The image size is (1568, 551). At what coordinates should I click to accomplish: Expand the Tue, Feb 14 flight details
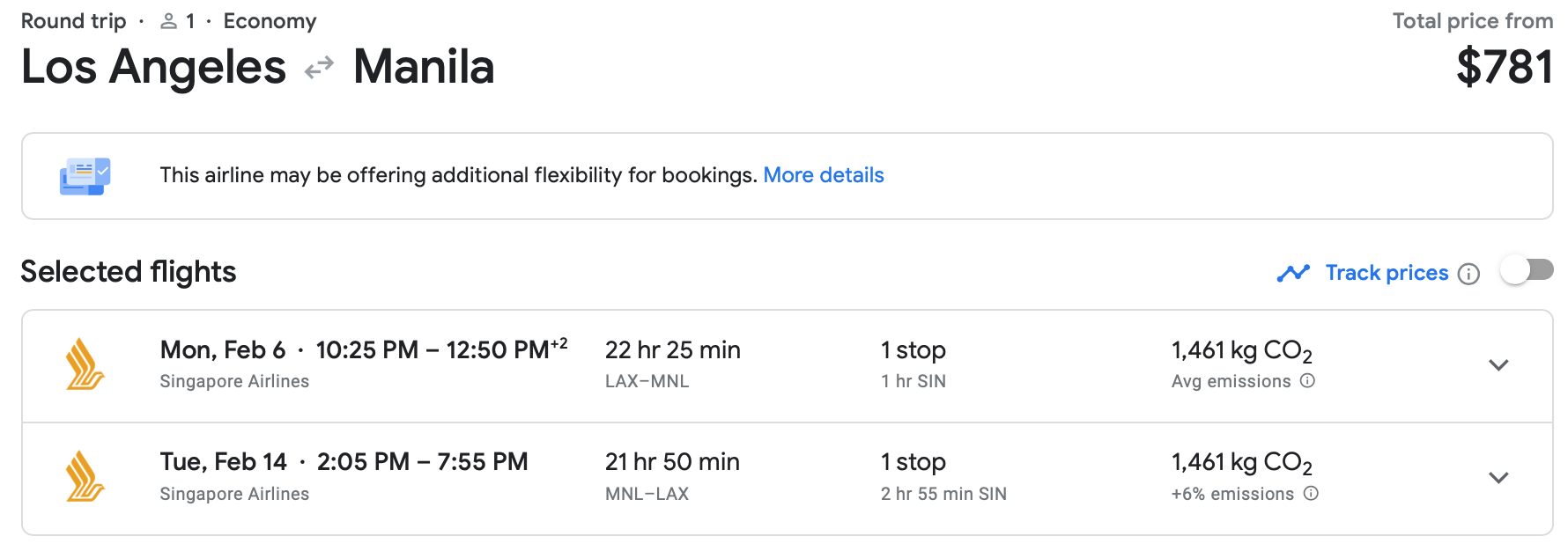1498,477
